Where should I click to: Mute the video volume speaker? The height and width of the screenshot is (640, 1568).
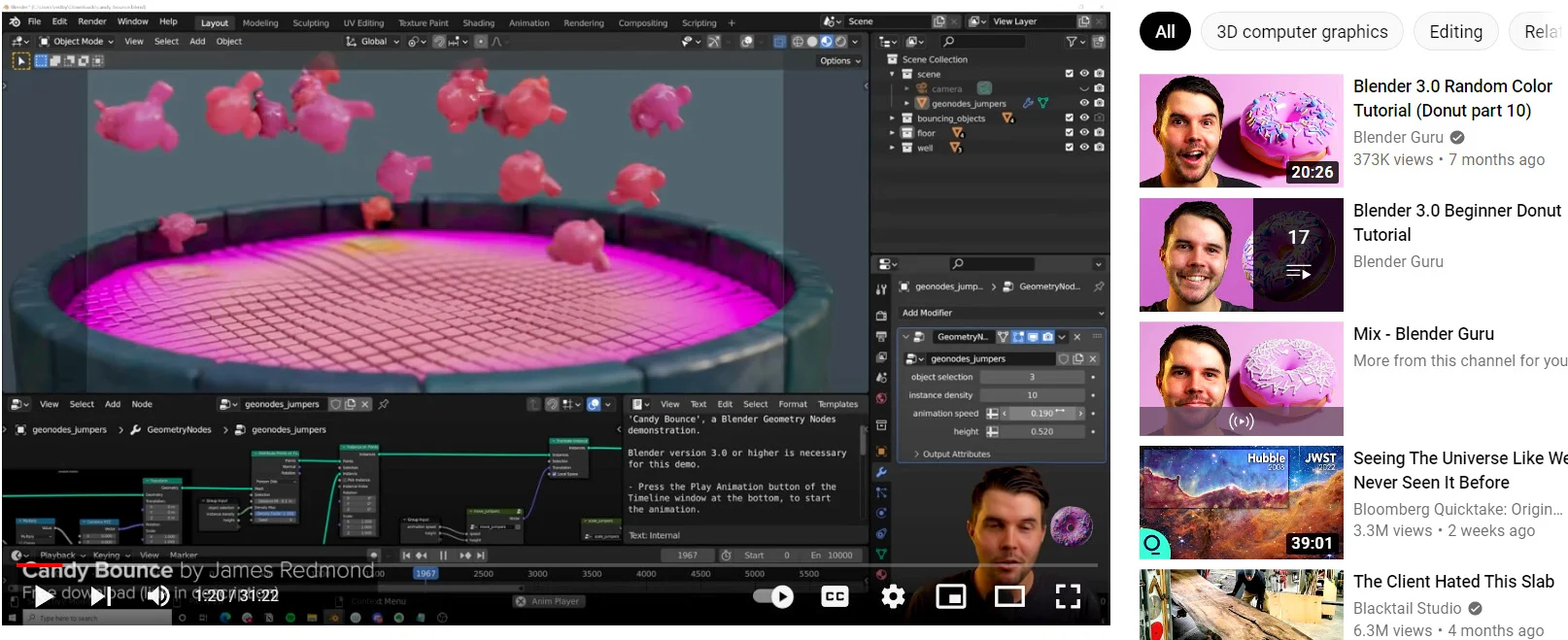pyautogui.click(x=157, y=596)
